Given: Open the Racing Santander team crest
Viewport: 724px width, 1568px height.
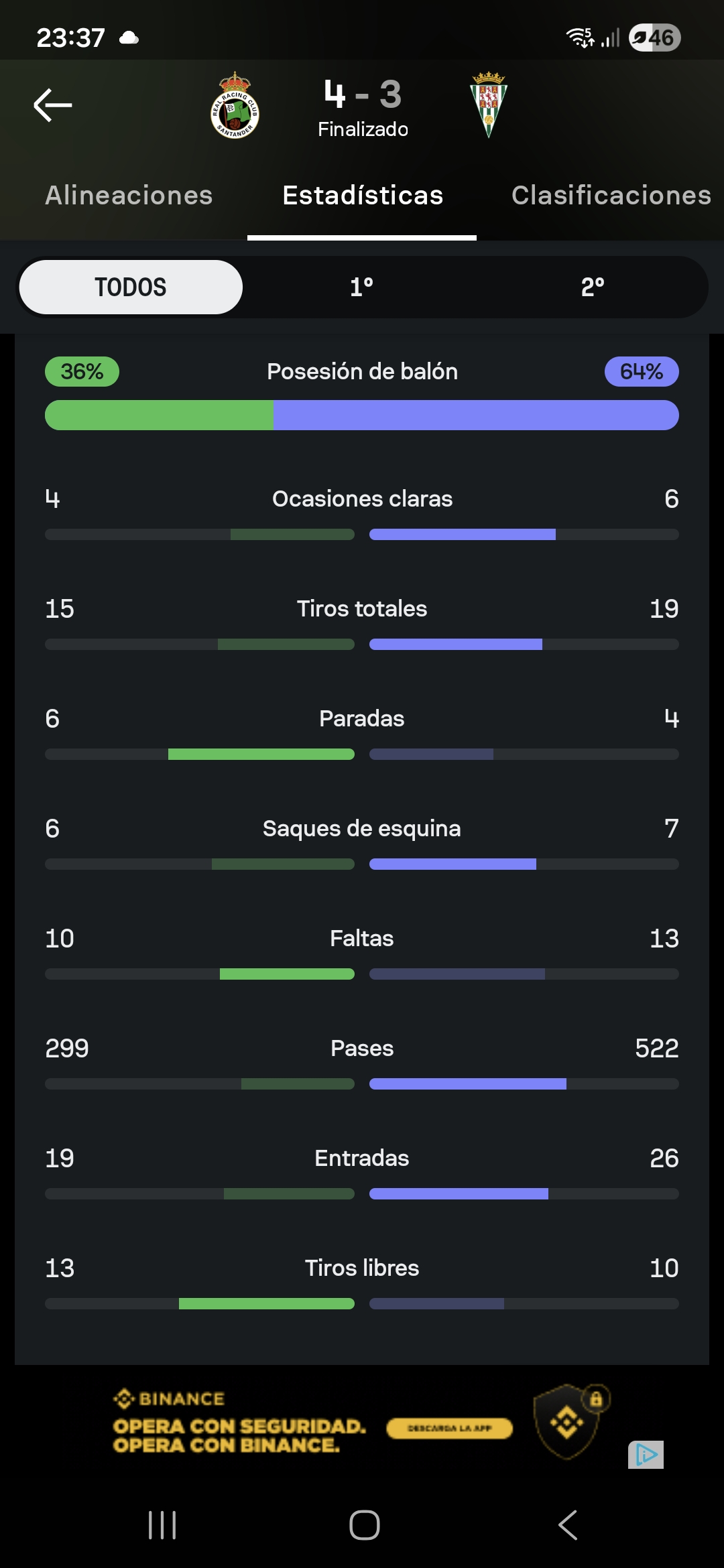Looking at the screenshot, I should point(235,106).
